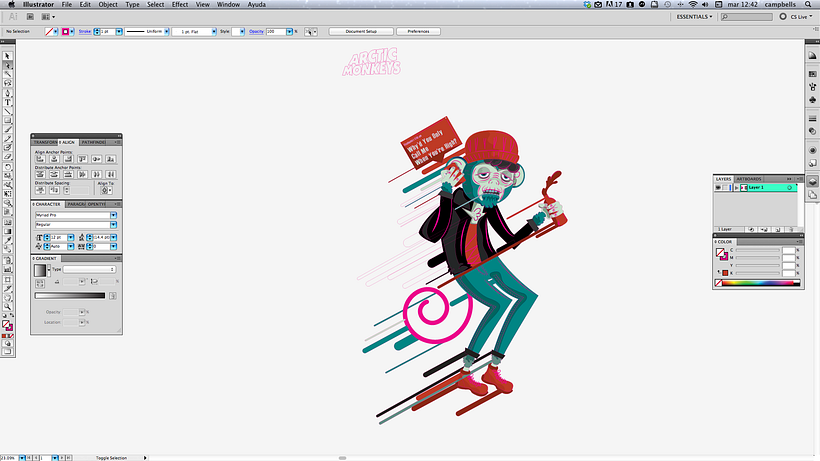Open the Uniform variable width profile dropdown
The width and height of the screenshot is (820, 461).
pos(167,31)
